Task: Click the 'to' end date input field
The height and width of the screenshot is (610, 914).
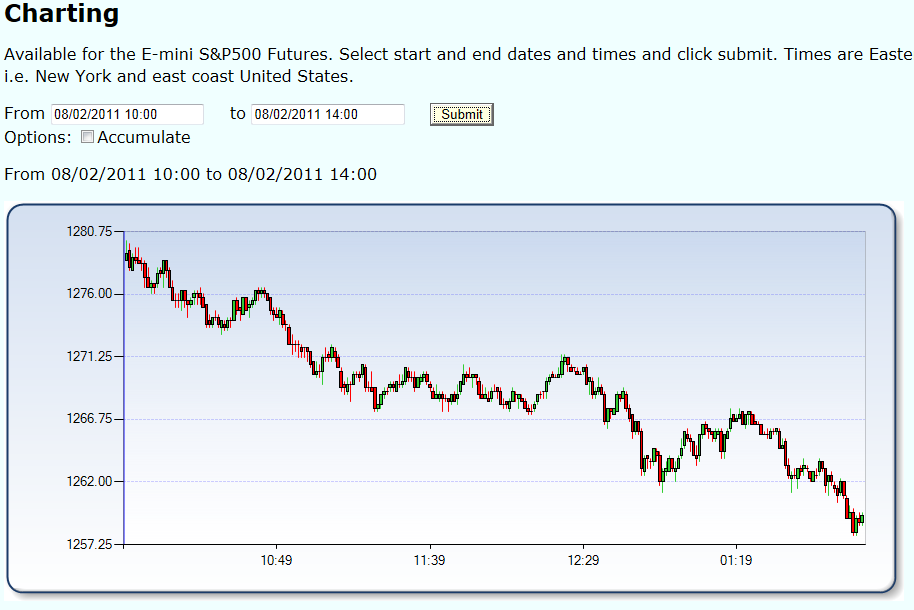Action: click(328, 114)
